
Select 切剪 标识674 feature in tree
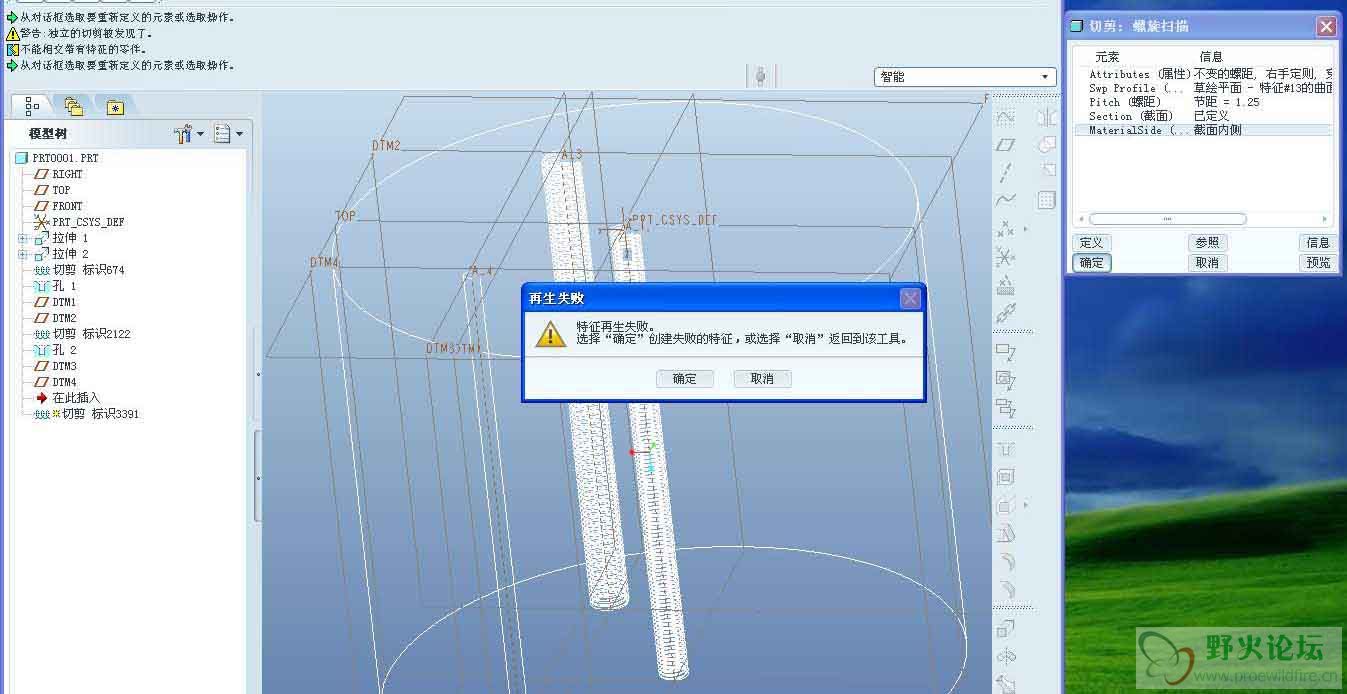pos(79,270)
